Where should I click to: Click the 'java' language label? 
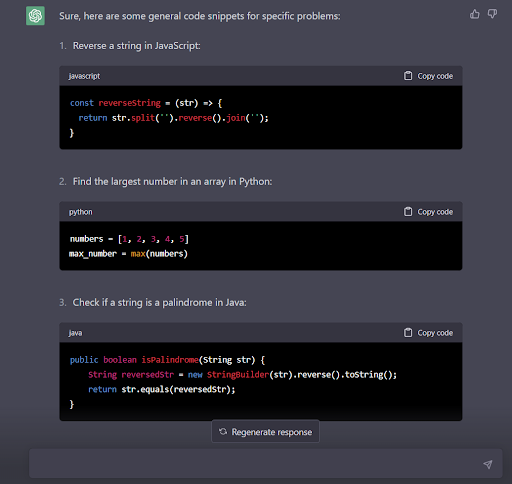tap(75, 333)
